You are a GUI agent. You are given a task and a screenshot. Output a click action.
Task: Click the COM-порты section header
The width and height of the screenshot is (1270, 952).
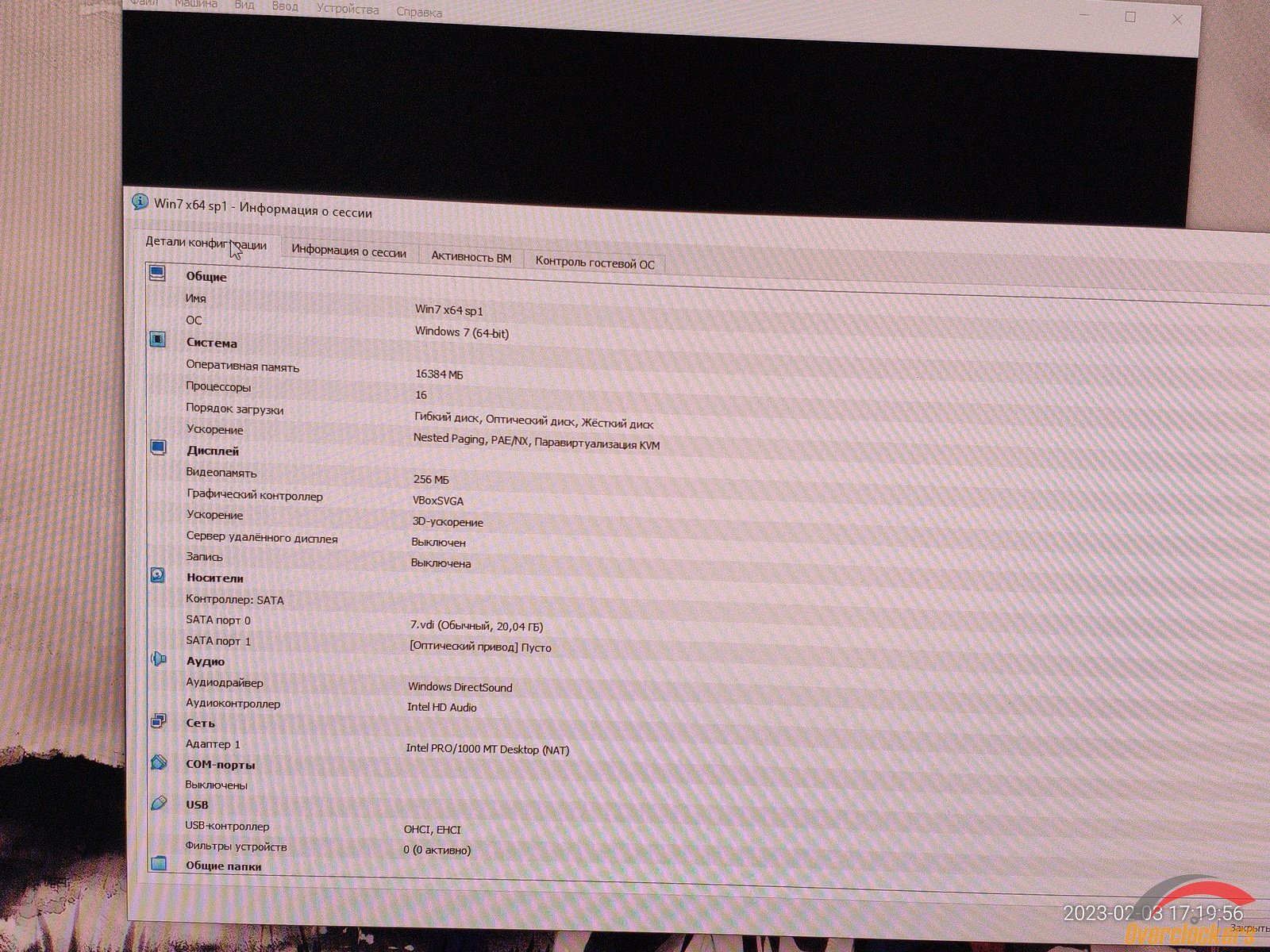[x=220, y=765]
